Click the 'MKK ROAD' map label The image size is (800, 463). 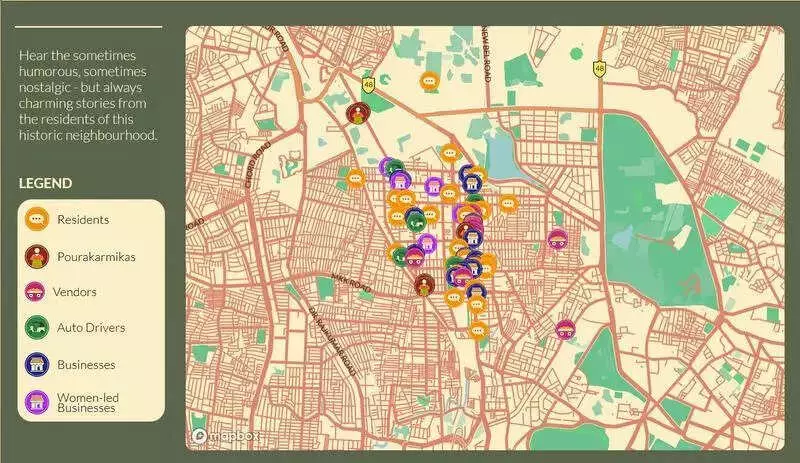point(352,283)
